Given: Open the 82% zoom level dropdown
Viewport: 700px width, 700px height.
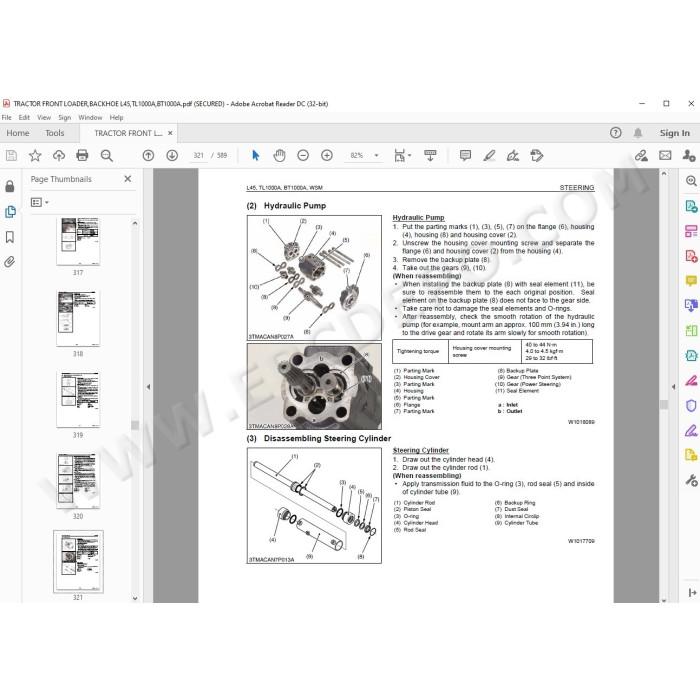Looking at the screenshot, I should (x=376, y=155).
